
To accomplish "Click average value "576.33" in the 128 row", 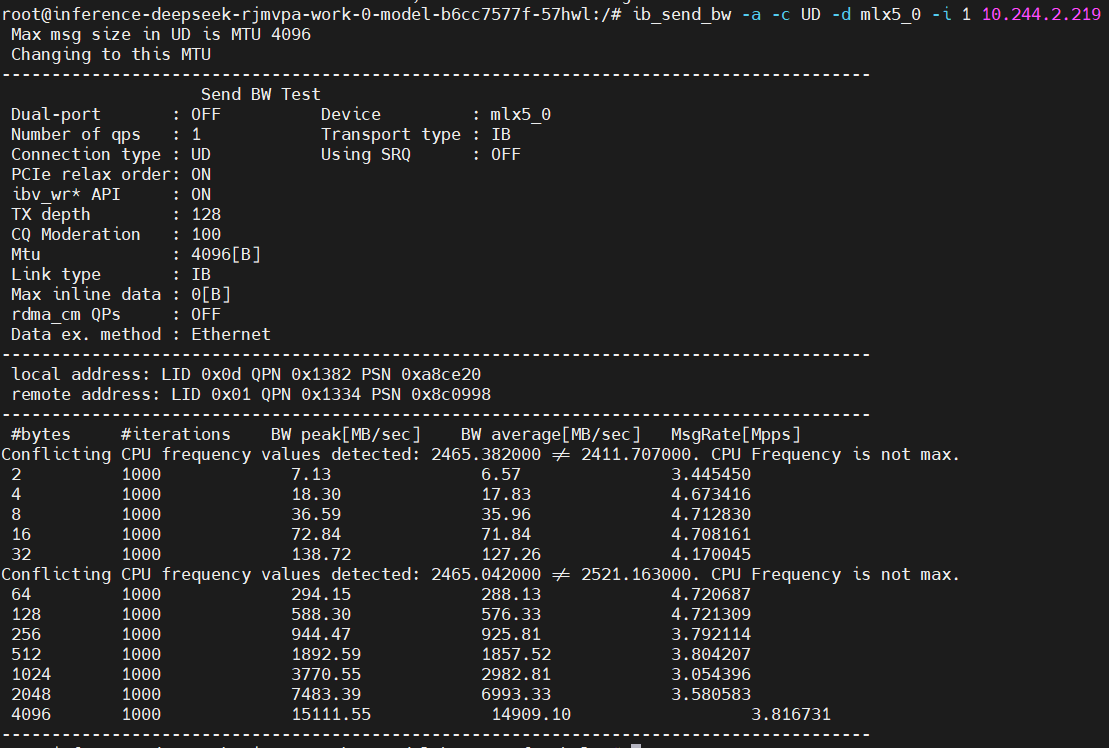I will coord(511,614).
